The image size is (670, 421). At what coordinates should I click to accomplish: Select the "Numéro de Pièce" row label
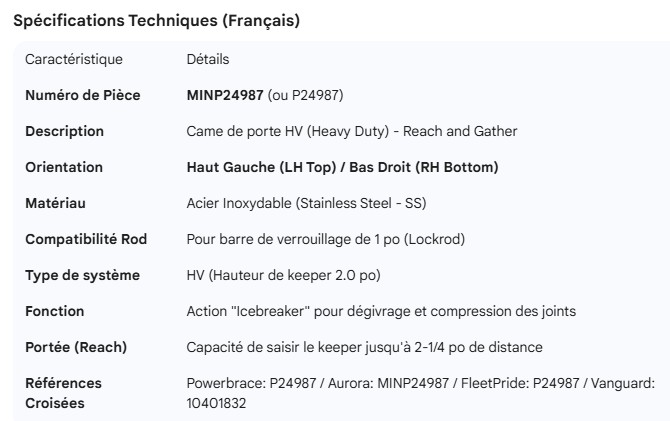83,96
